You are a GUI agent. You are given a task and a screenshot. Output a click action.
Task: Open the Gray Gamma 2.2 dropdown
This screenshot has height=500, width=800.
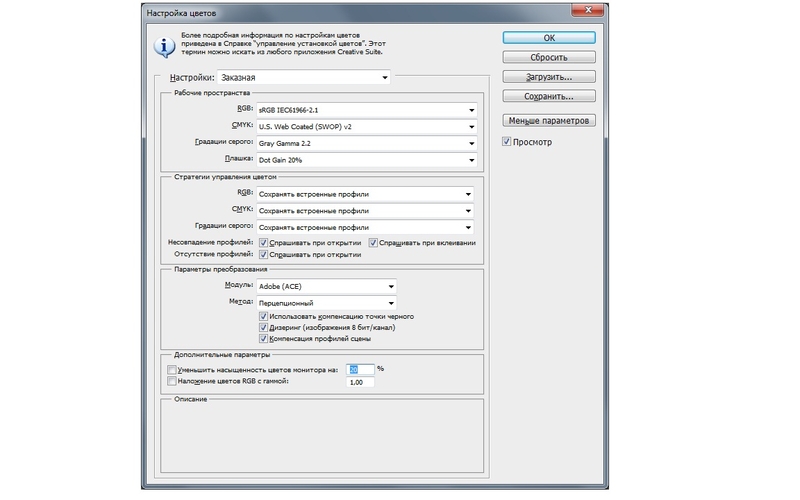(366, 143)
